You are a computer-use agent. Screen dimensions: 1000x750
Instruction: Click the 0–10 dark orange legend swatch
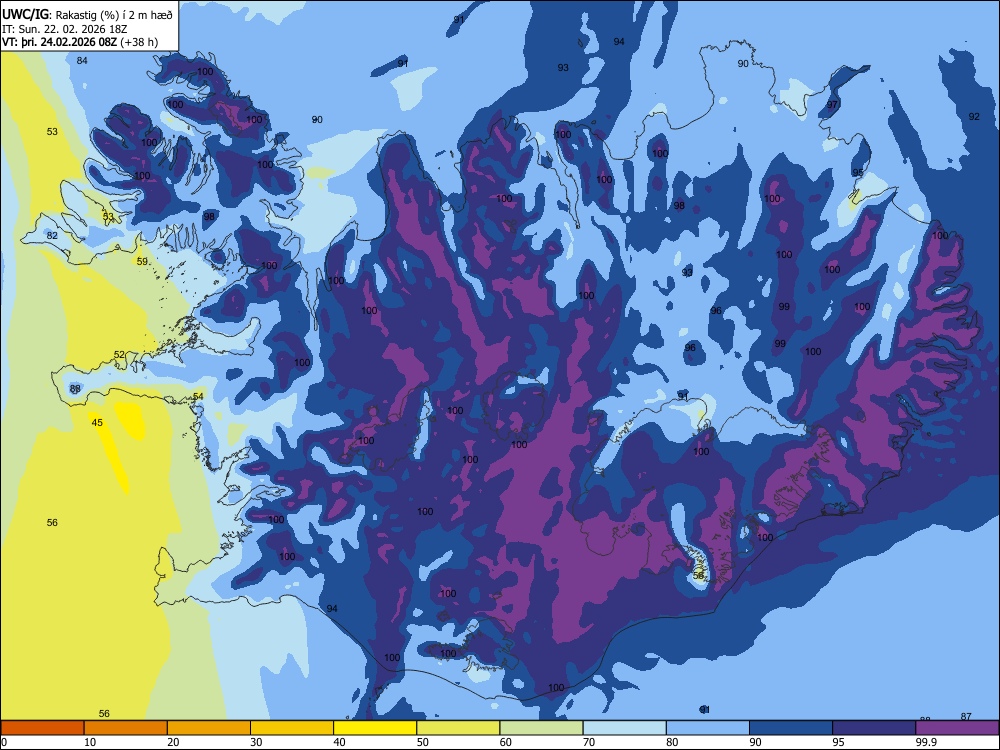click(x=42, y=728)
